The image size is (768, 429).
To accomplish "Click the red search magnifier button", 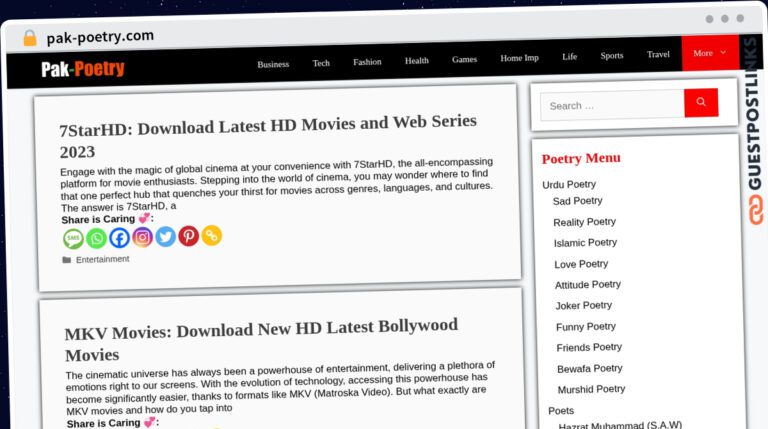I will (x=701, y=102).
